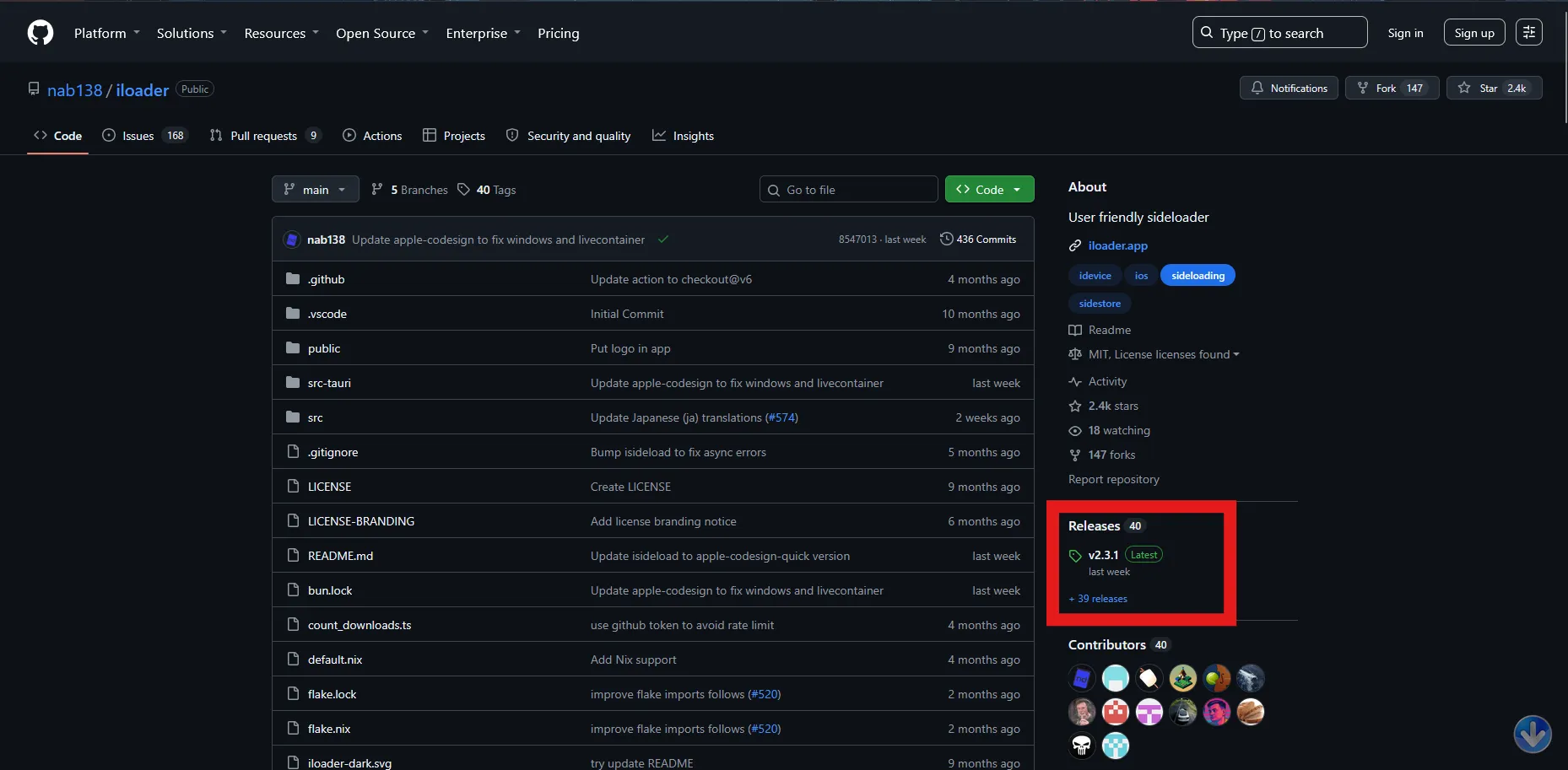Screen dimensions: 1568x770
Task: Switch to the Pull requests tab
Action: 266,136
